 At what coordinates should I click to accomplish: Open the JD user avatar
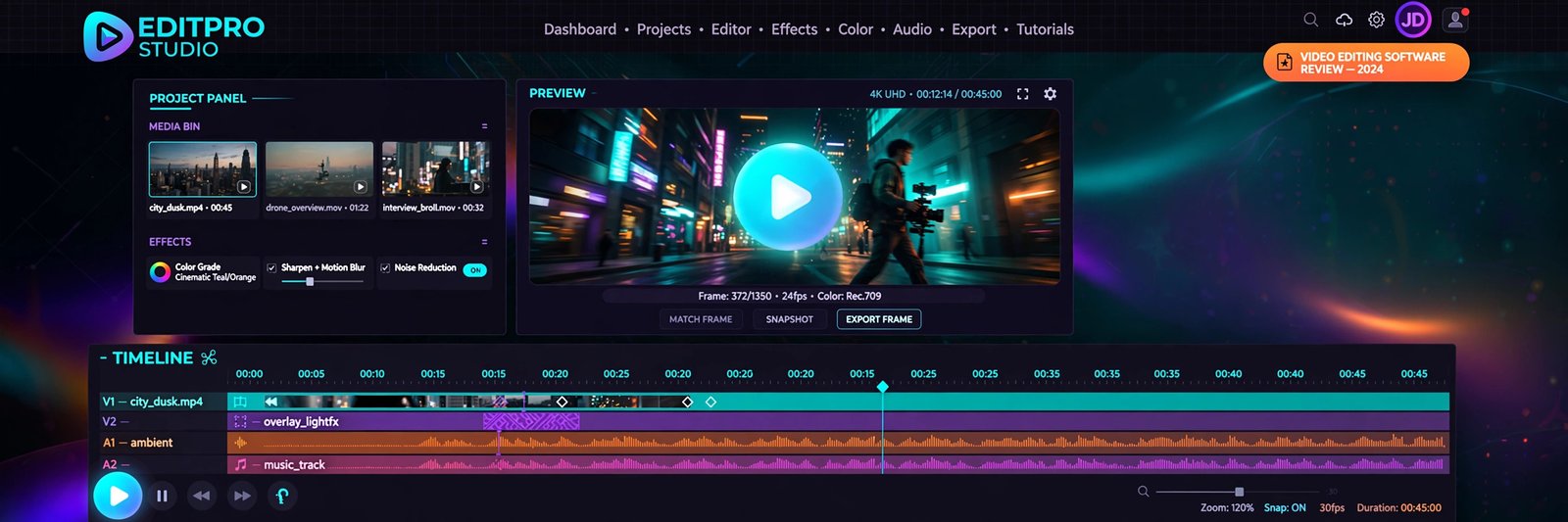point(1413,20)
